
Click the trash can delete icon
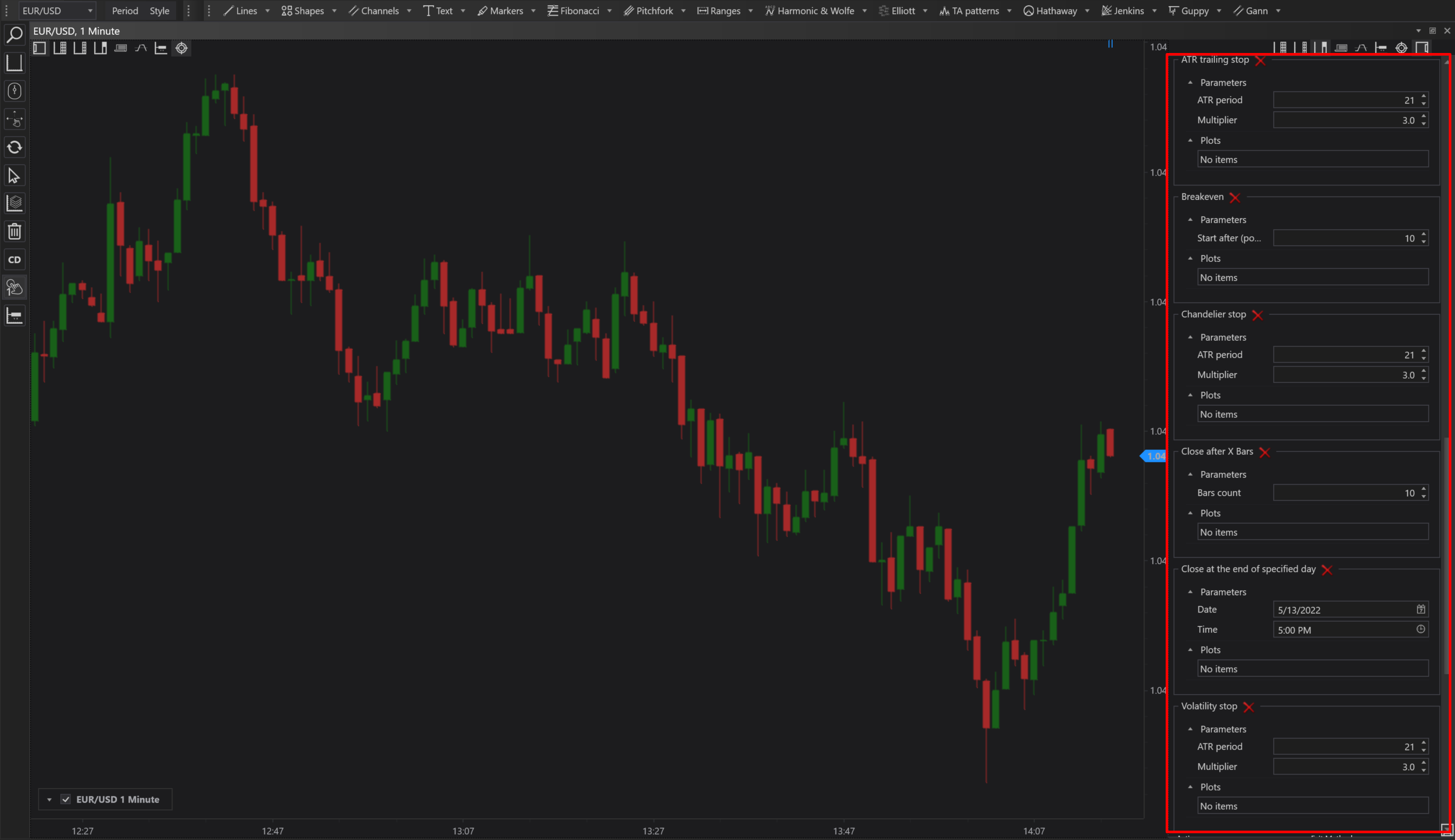point(14,231)
